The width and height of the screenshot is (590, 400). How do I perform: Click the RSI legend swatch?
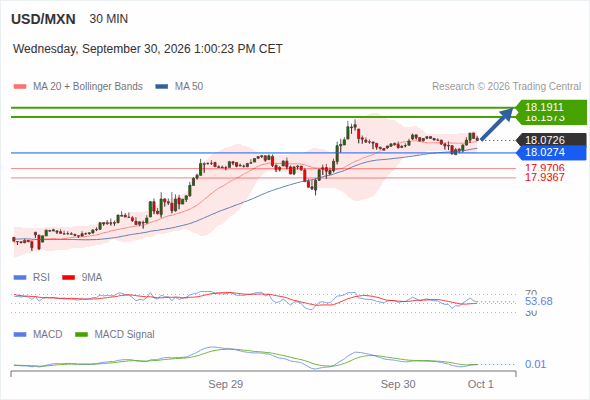point(20,278)
